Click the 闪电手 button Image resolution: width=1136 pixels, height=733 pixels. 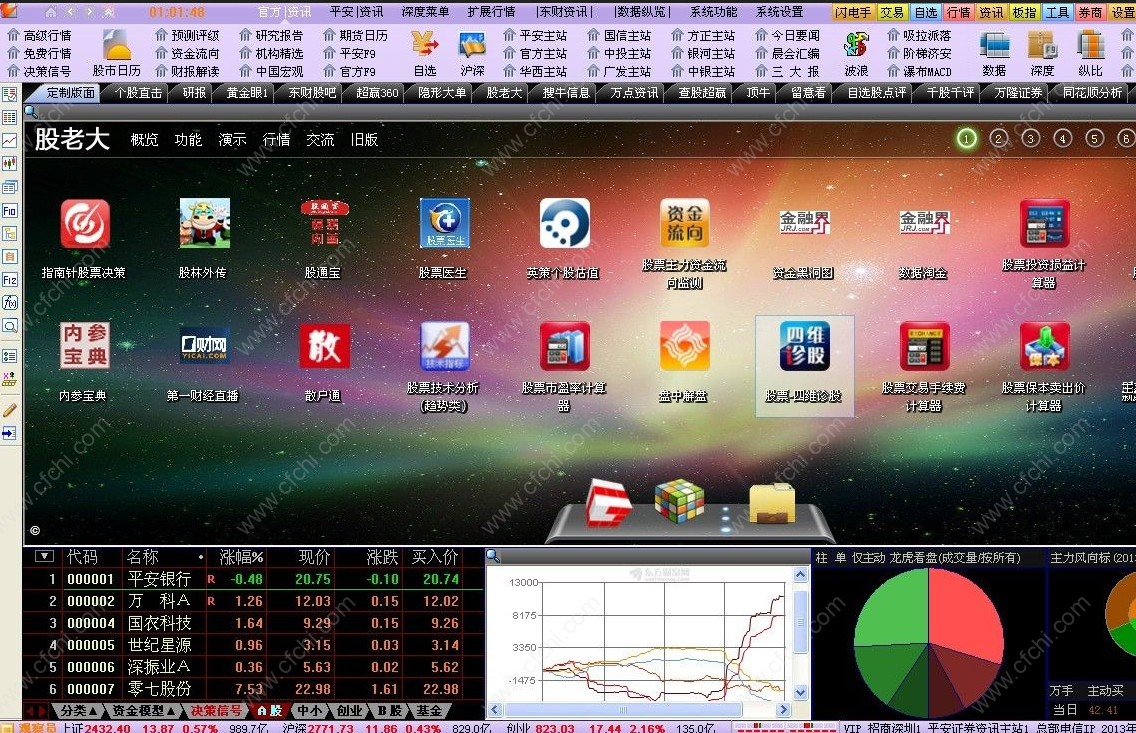pyautogui.click(x=853, y=12)
